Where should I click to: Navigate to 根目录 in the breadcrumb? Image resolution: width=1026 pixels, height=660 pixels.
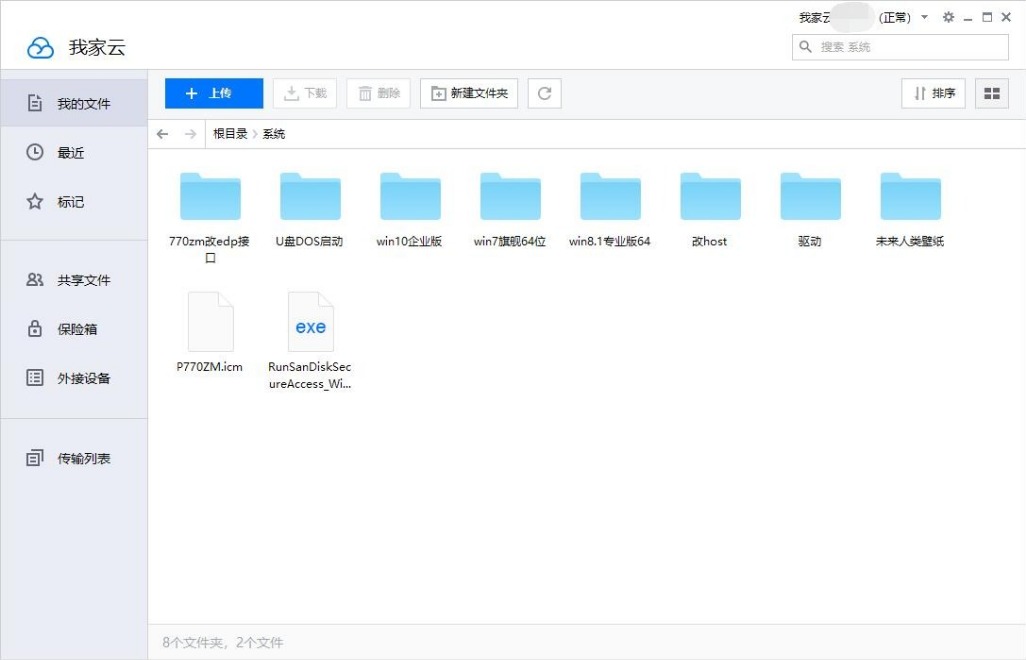[x=229, y=132]
